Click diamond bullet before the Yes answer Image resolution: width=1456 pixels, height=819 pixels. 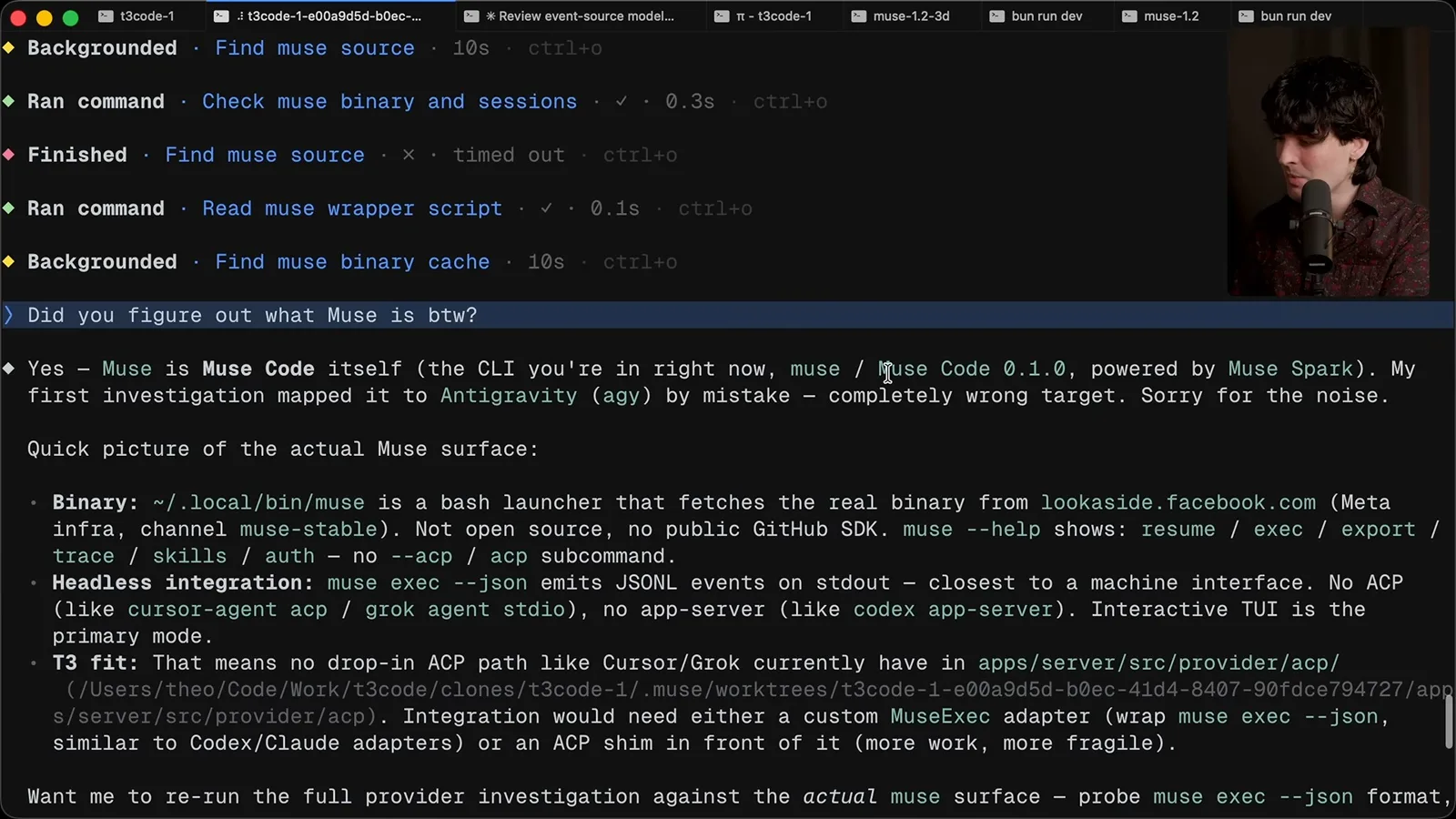pyautogui.click(x=8, y=369)
